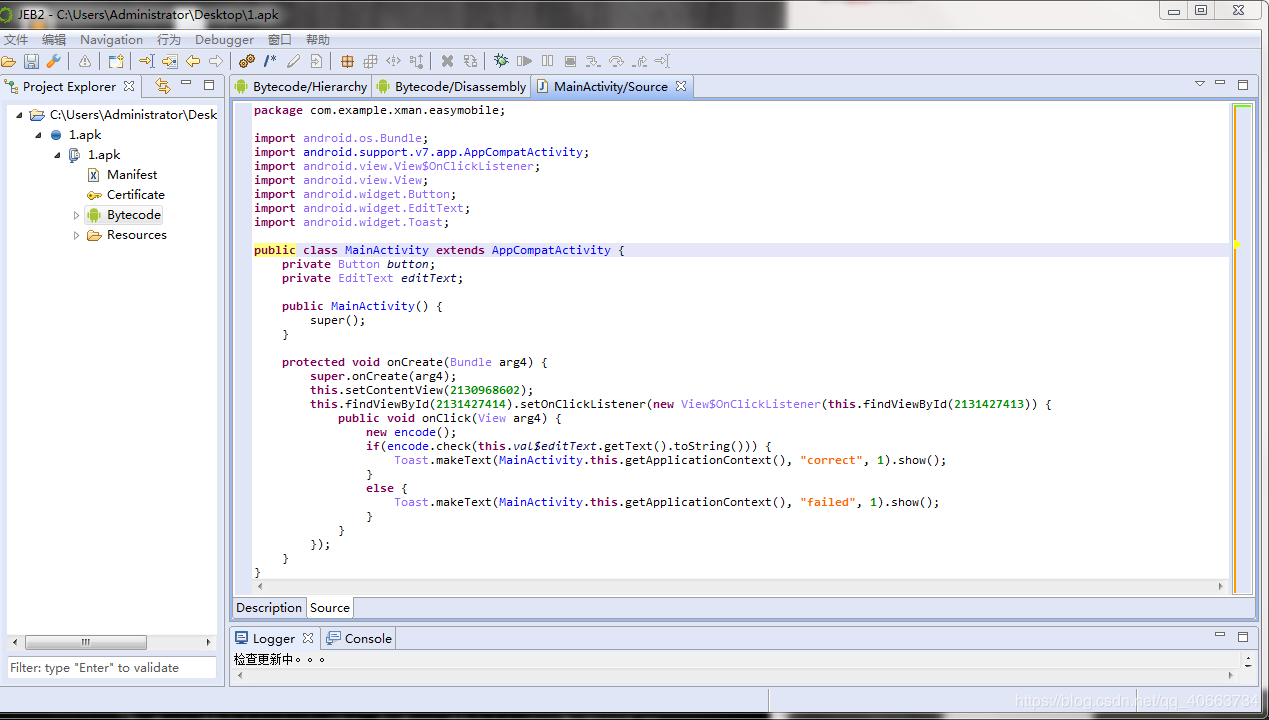Expand the Resources tree node
1269x720 pixels.
coord(76,235)
